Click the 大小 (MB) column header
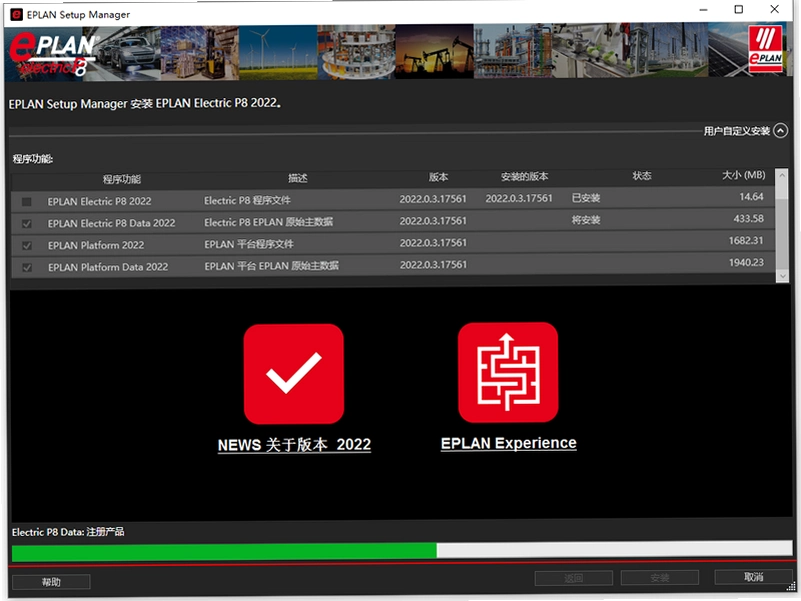The height and width of the screenshot is (601, 801). point(744,175)
